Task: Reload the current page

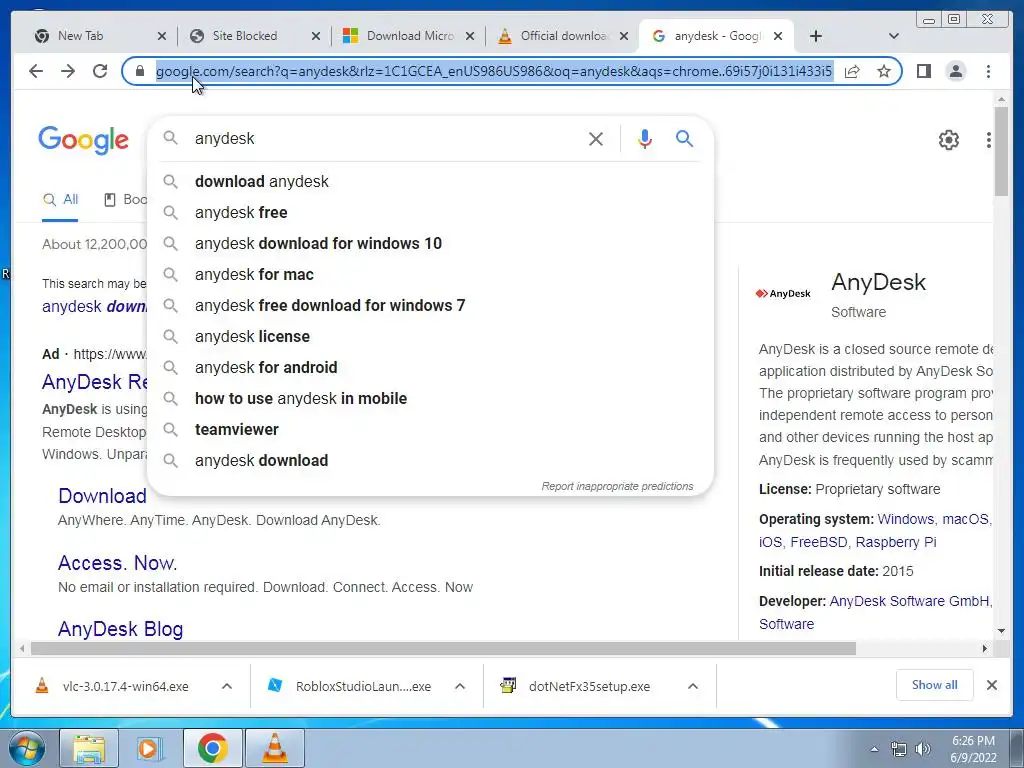Action: 100,71
